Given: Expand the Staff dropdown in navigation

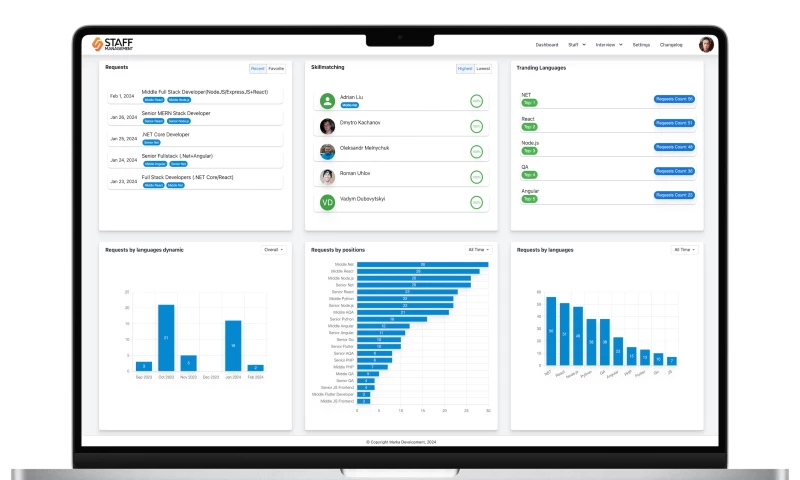Looking at the screenshot, I should pos(575,45).
